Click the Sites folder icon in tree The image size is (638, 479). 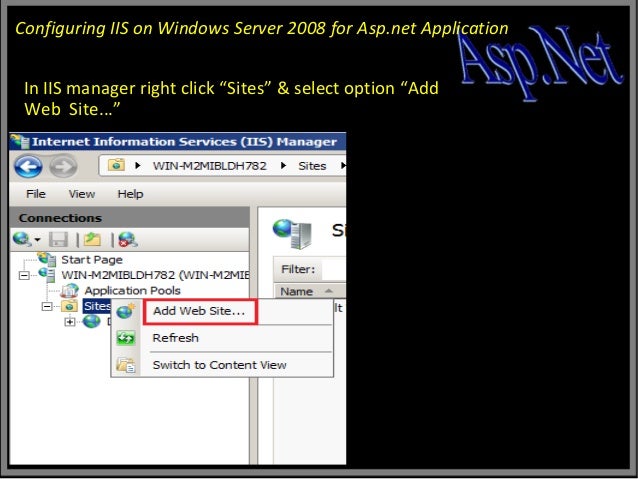point(70,306)
